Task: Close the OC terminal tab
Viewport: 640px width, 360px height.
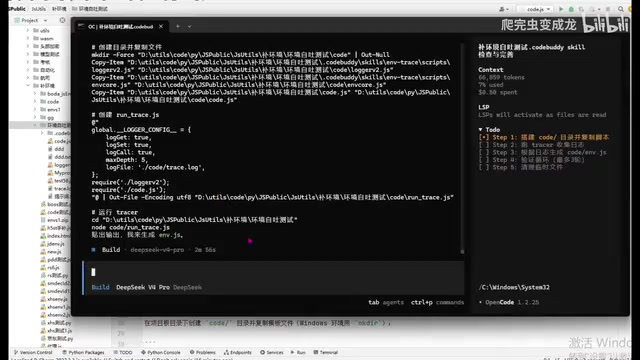Action: pos(161,27)
